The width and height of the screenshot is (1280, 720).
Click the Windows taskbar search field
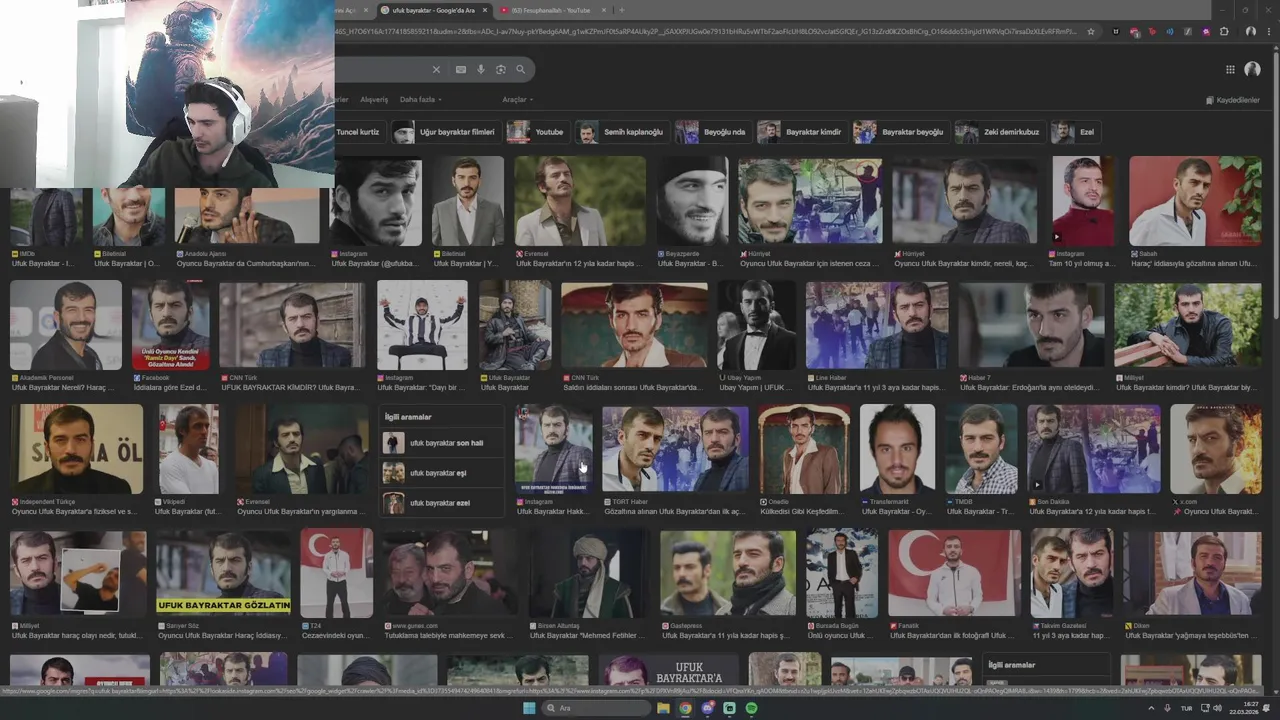[x=596, y=708]
